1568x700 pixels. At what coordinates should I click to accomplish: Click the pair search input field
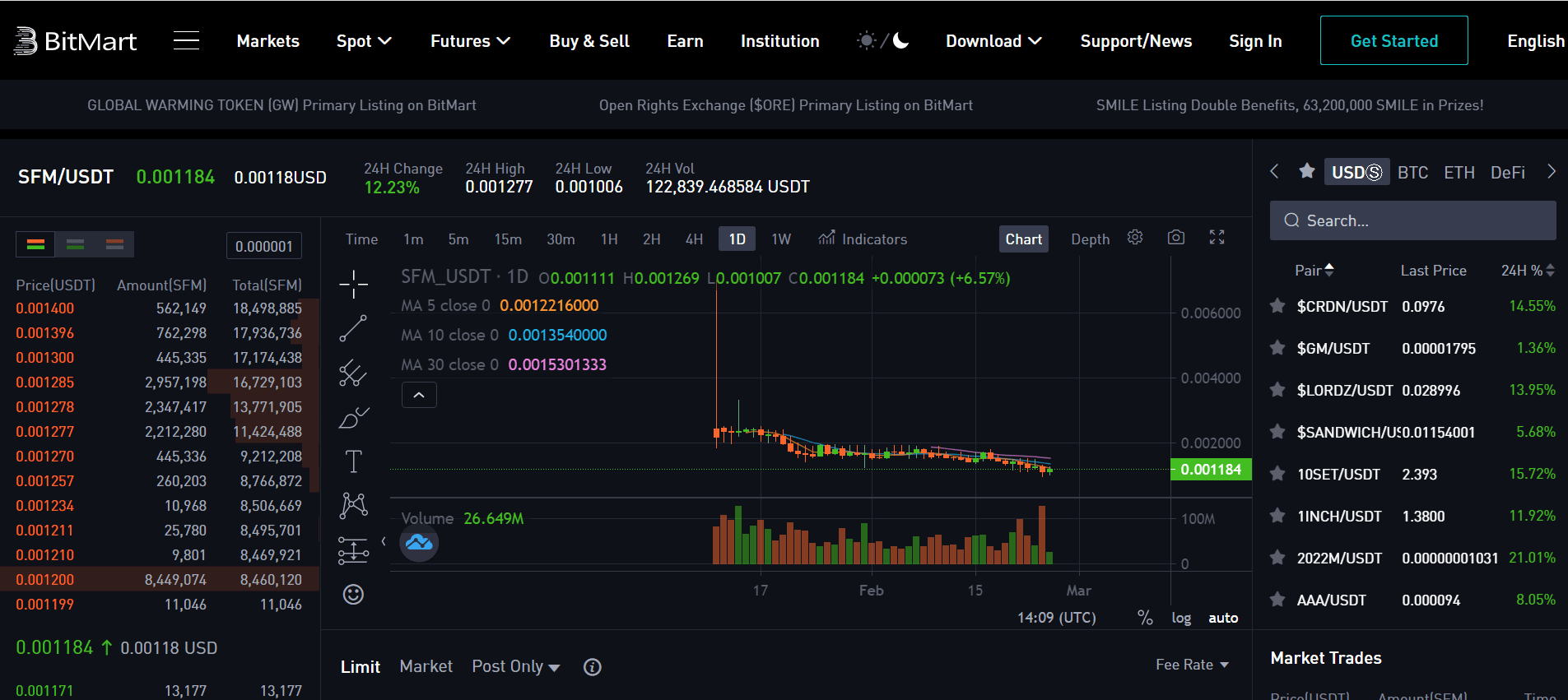[1412, 220]
